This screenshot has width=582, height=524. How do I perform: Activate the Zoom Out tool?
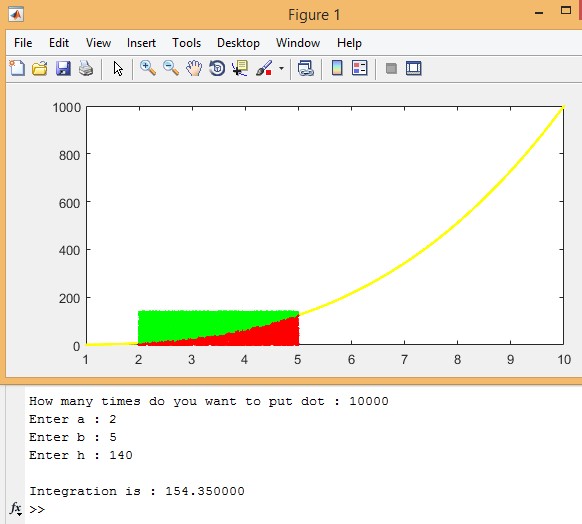(171, 68)
